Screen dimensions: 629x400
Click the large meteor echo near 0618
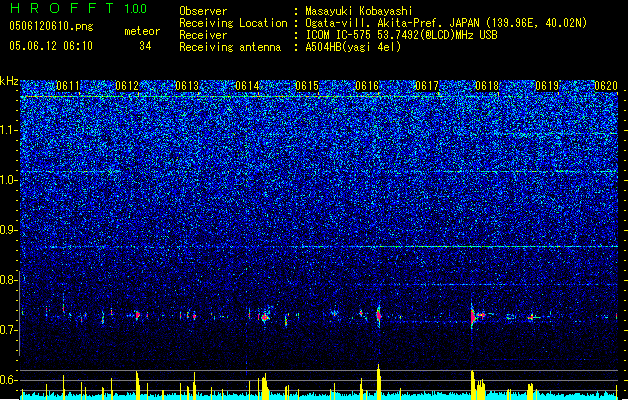[x=473, y=317]
